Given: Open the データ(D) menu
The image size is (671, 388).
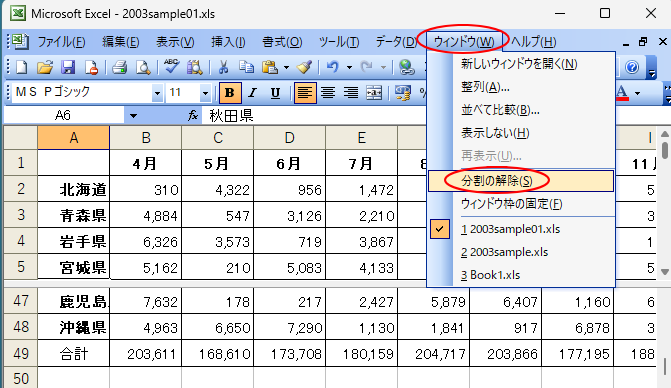Looking at the screenshot, I should (396, 42).
